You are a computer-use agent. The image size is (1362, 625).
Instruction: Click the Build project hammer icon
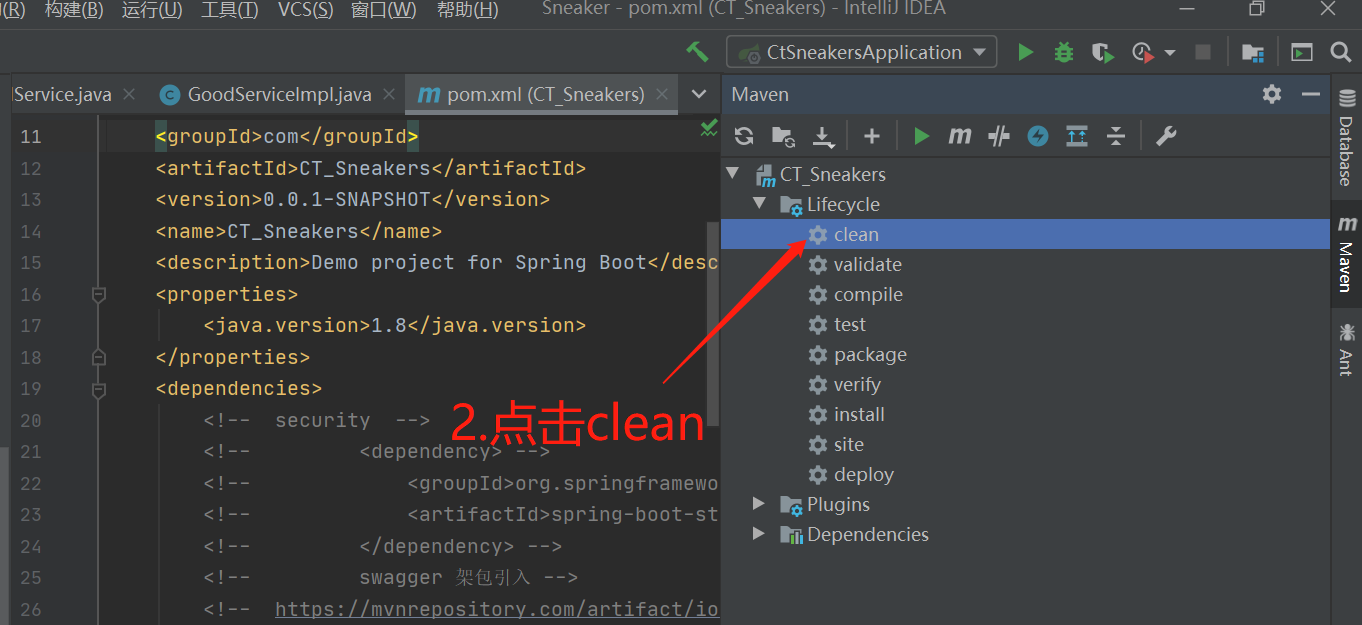tap(697, 52)
